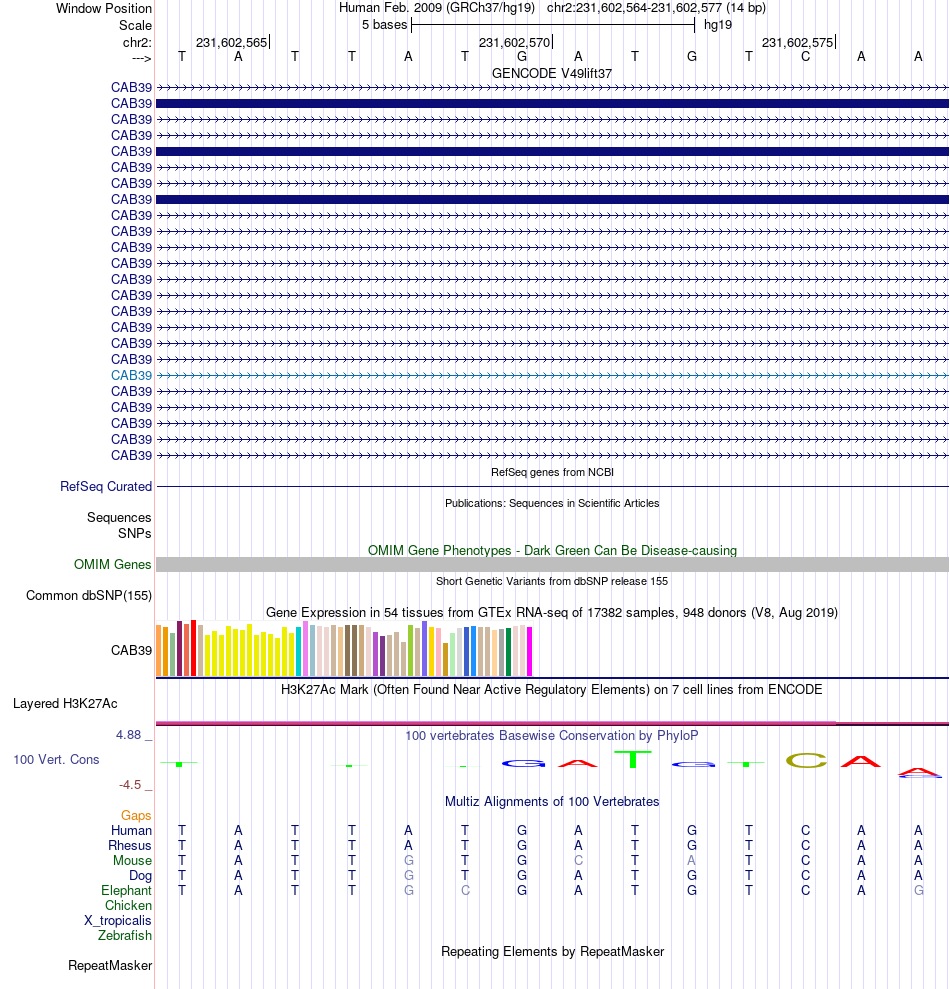The image size is (950, 989).
Task: Select the OMIM Genes side label
Action: [112, 565]
